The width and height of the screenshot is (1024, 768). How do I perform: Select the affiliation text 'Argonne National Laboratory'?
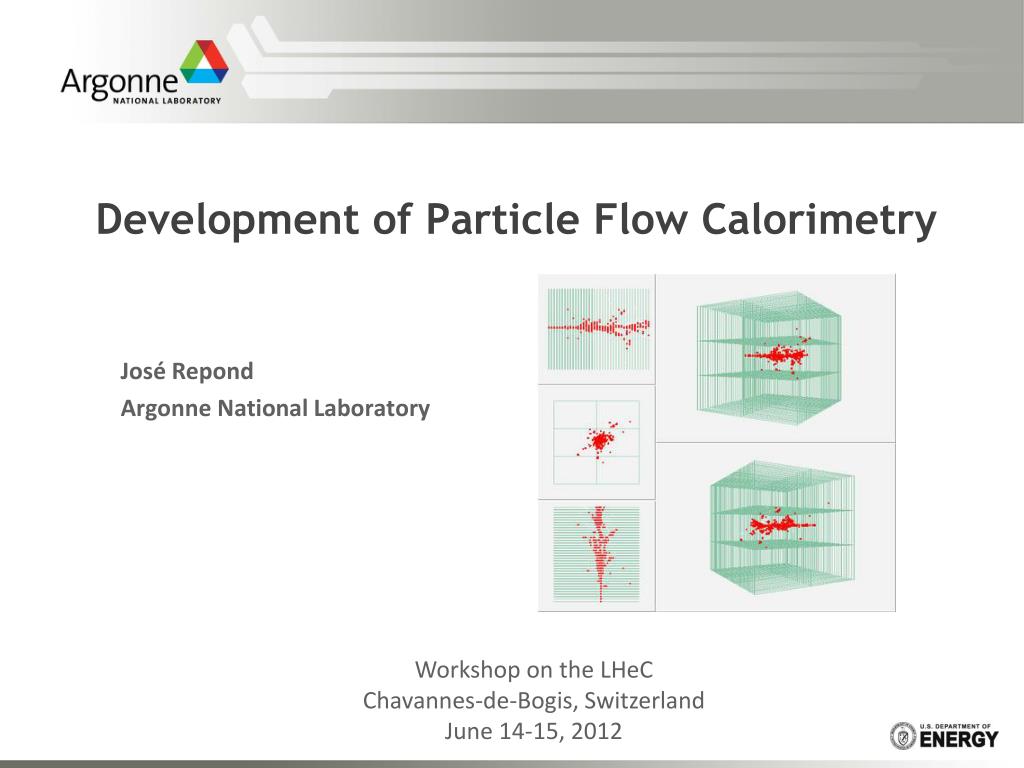pyautogui.click(x=275, y=409)
